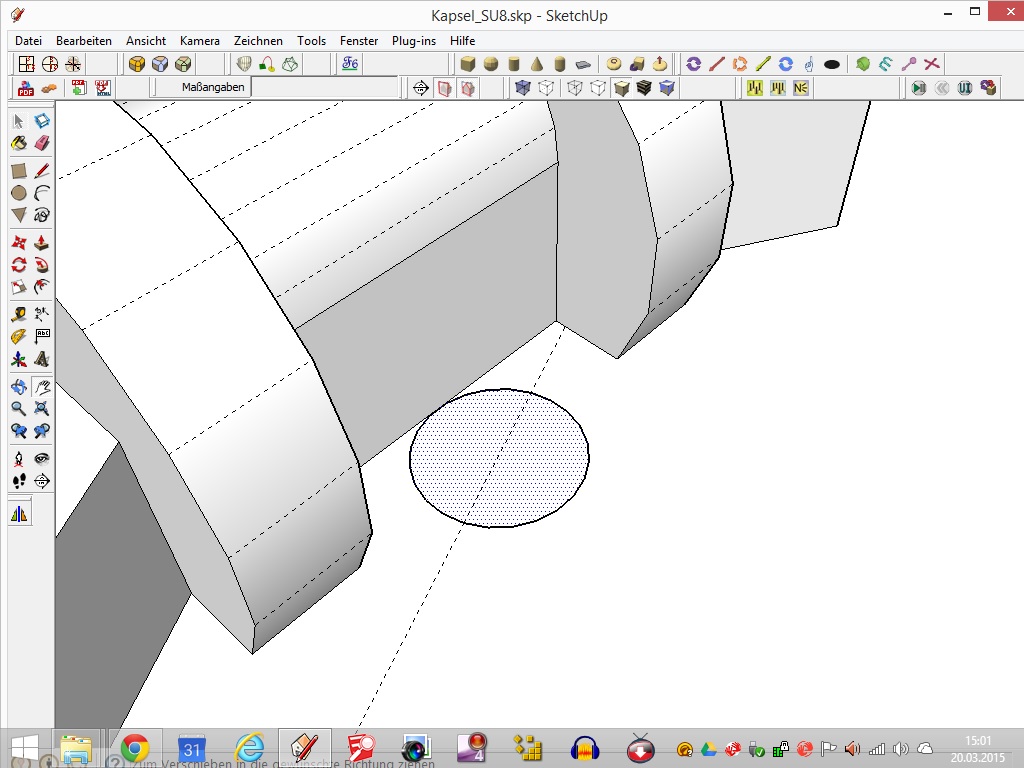This screenshot has width=1024, height=768.
Task: Toggle section plane display
Action: click(444, 88)
